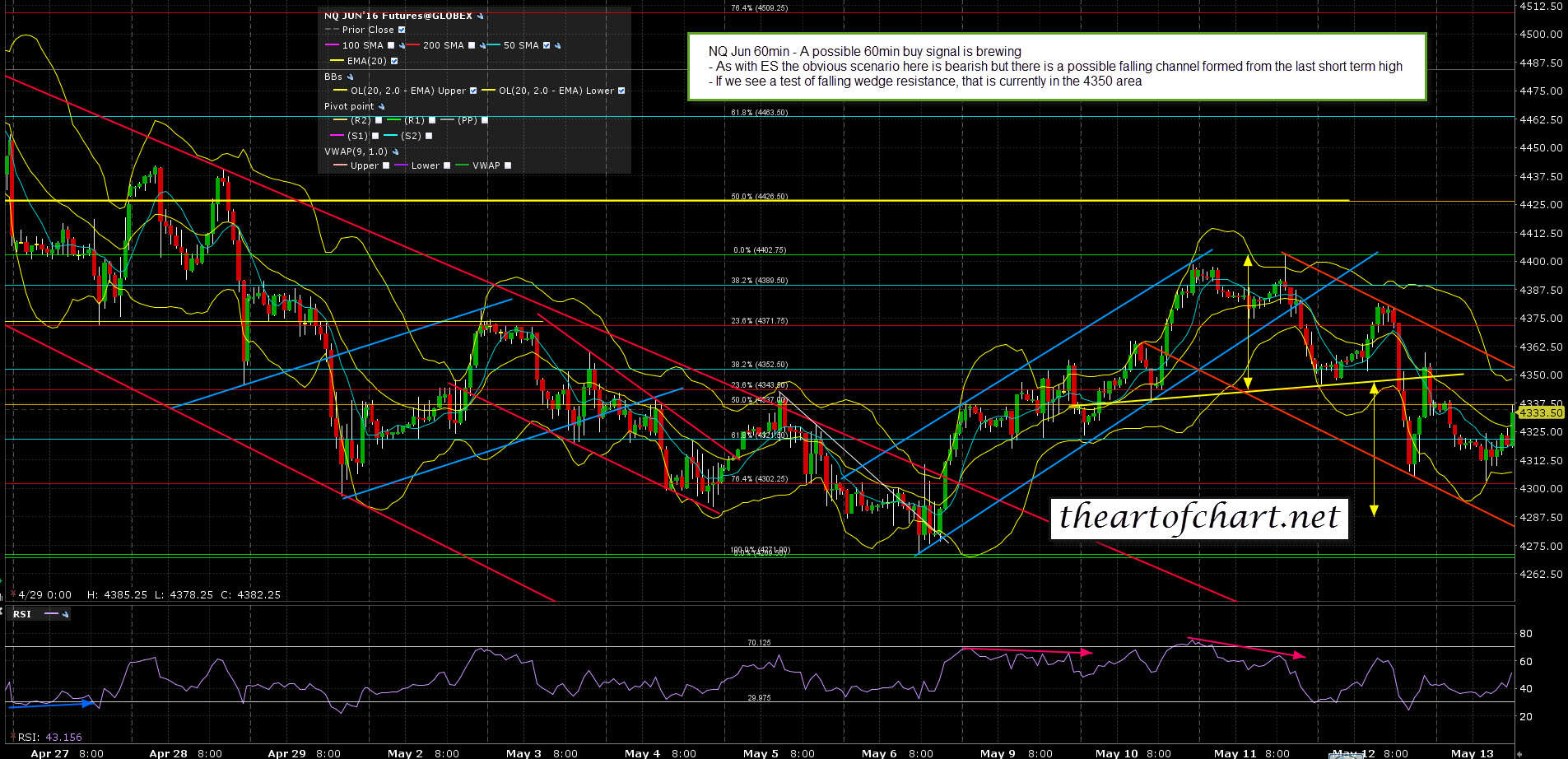
Task: Configure BBs study via wrench icon
Action: click(x=350, y=77)
